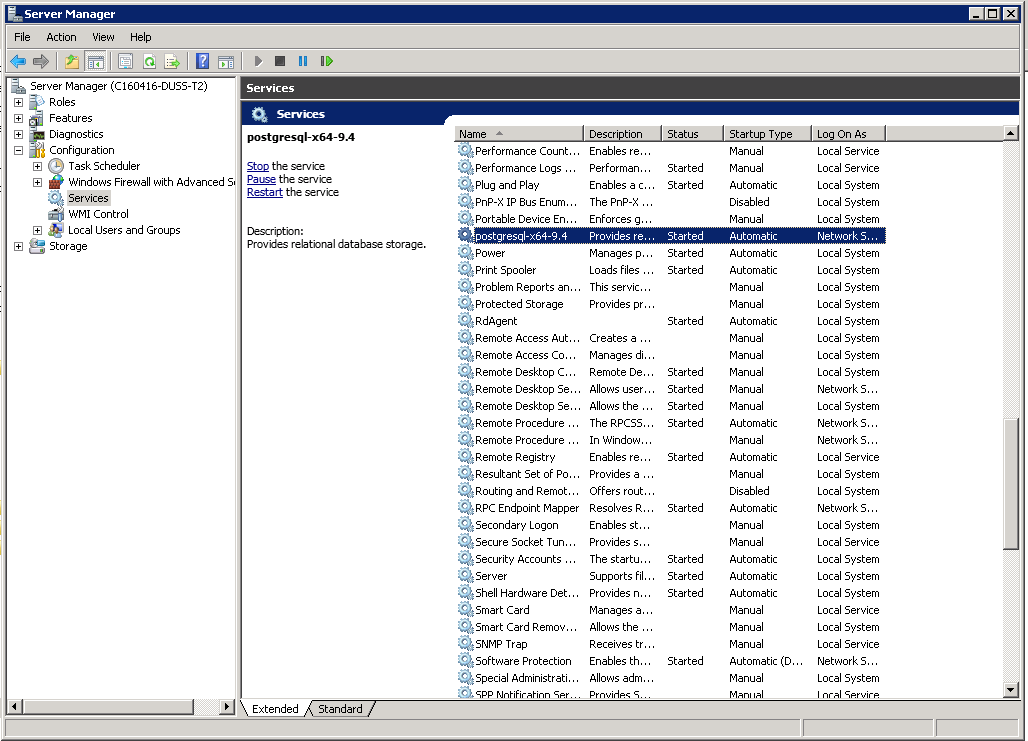Select WMI Control in the tree
Viewport: 1028px width, 741px height.
tap(98, 214)
